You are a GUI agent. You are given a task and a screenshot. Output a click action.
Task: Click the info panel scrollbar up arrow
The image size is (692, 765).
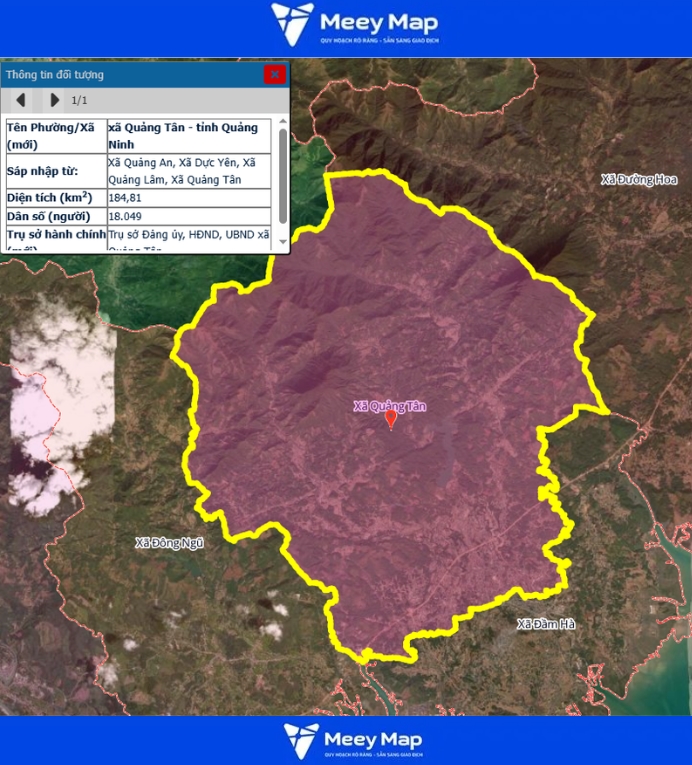click(x=283, y=122)
